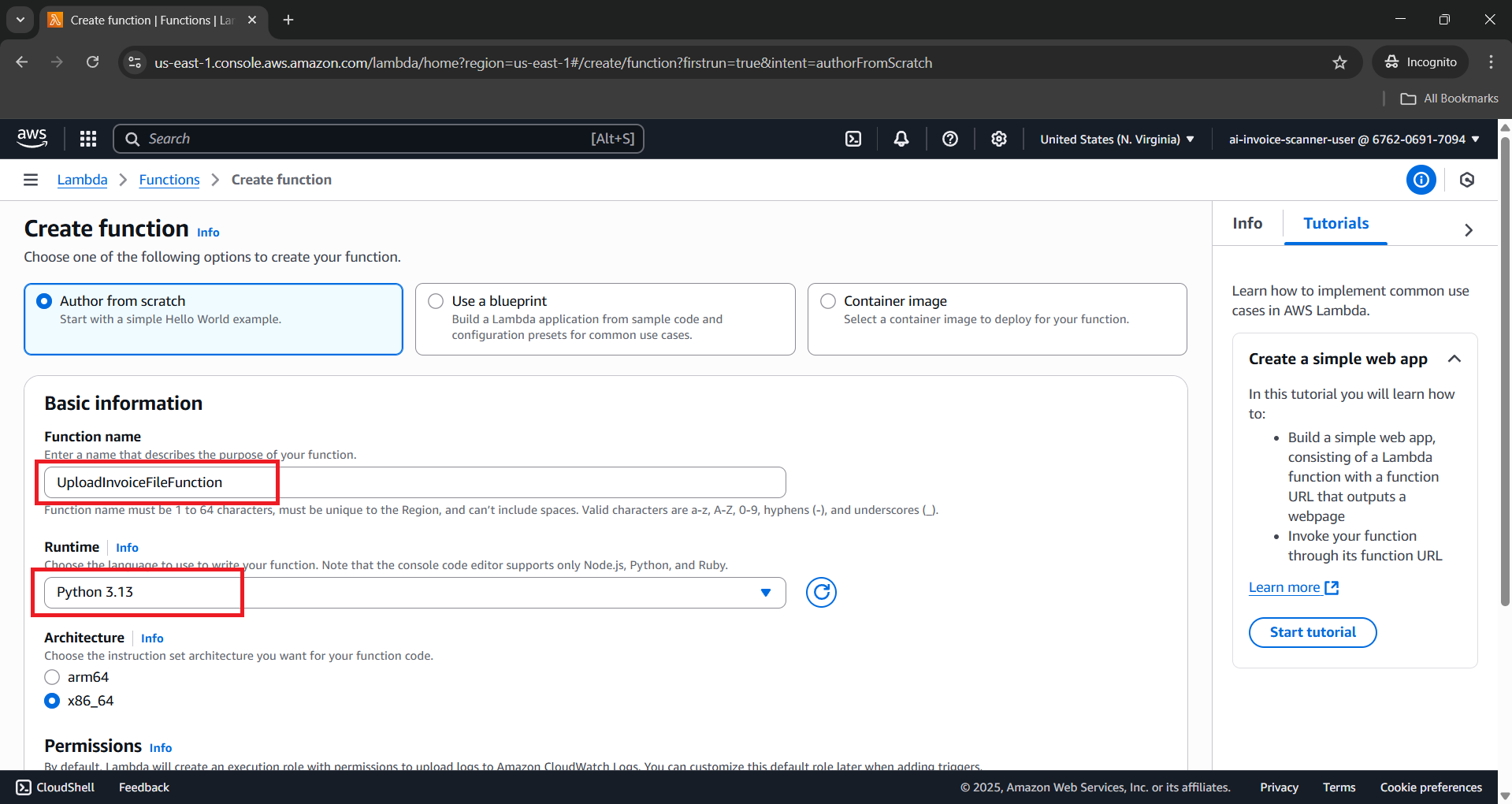Click the Start tutorial button
The width and height of the screenshot is (1512, 804).
[1312, 632]
